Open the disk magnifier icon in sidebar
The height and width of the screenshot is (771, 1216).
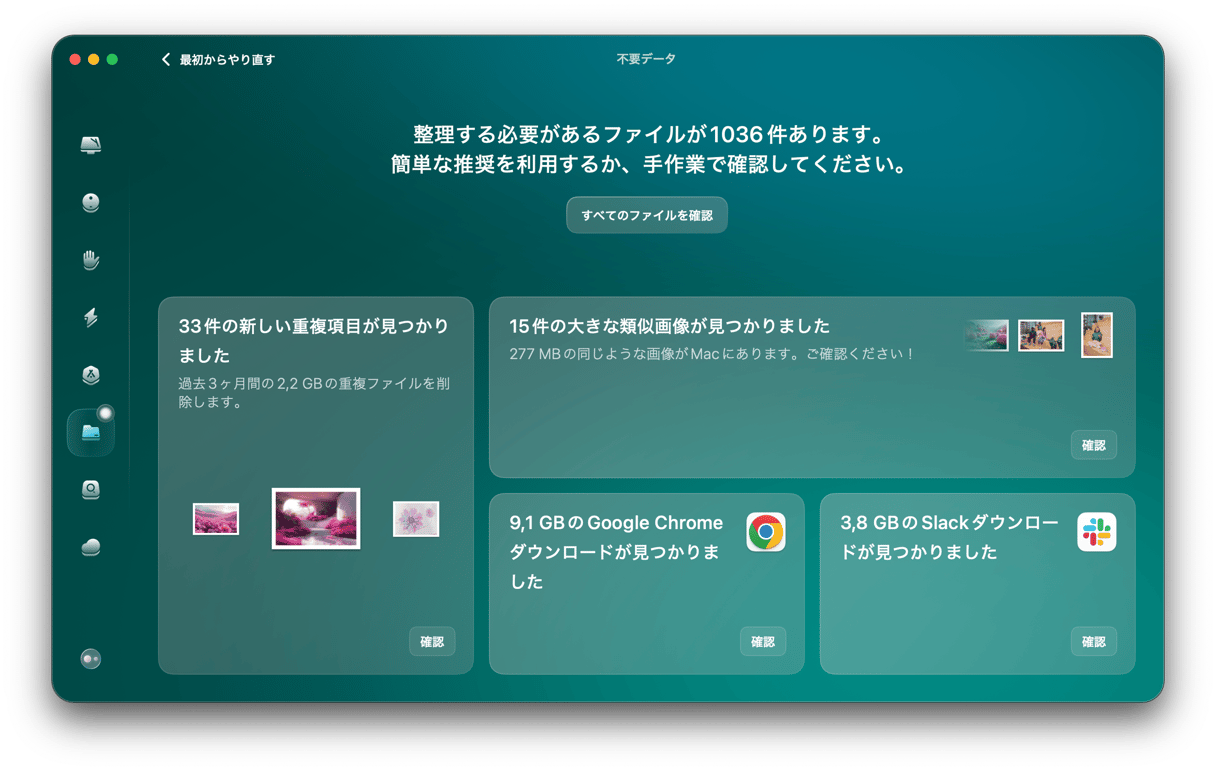pyautogui.click(x=91, y=490)
